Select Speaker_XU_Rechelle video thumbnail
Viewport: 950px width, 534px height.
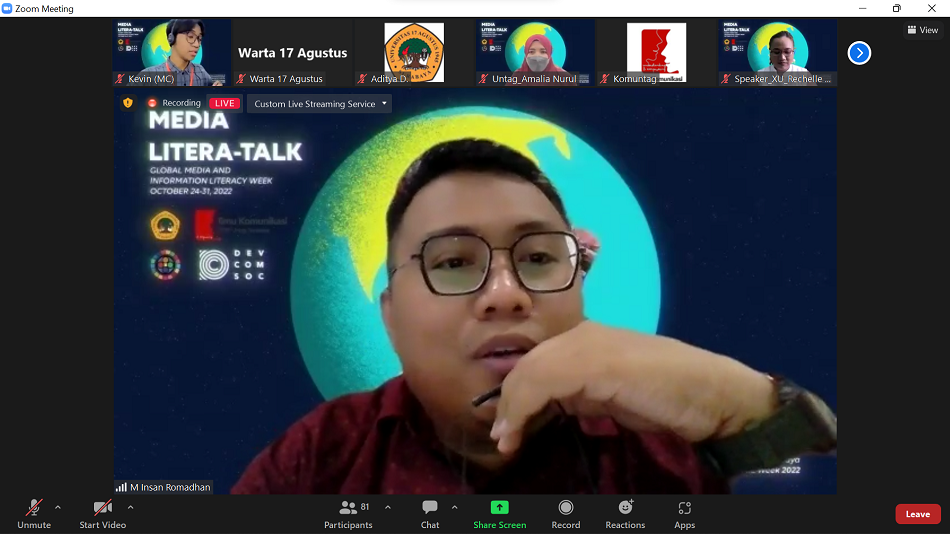tap(778, 53)
